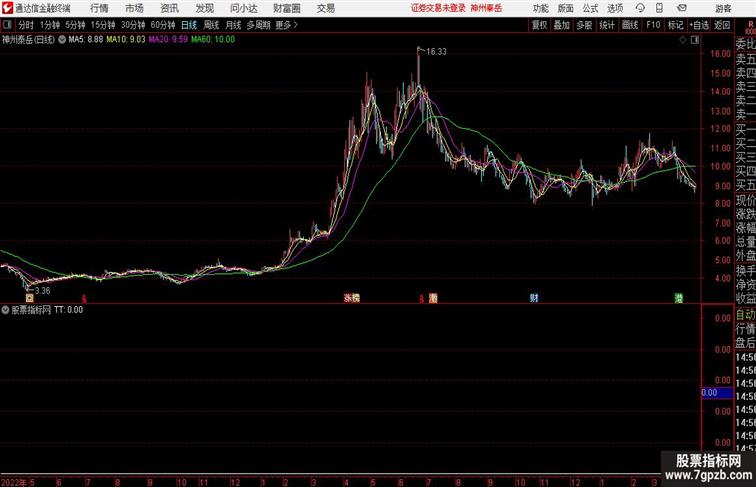
Task: Switch to 30分钟 period
Action: click(x=133, y=25)
